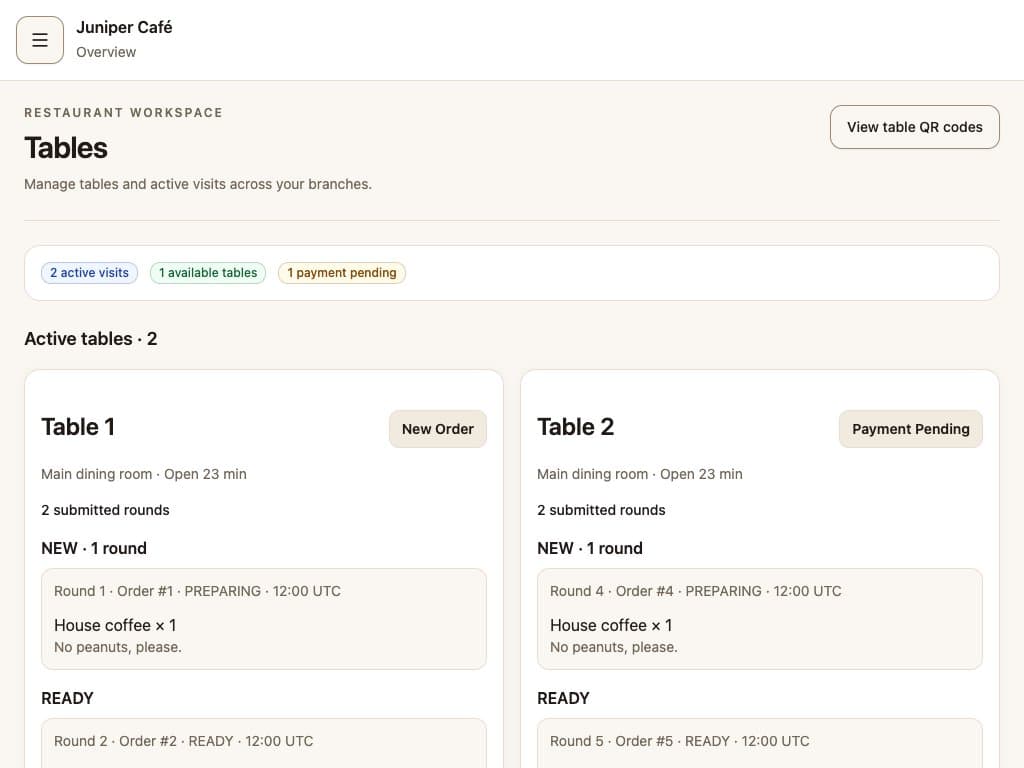Click the READY label under Table 1

pyautogui.click(x=67, y=698)
